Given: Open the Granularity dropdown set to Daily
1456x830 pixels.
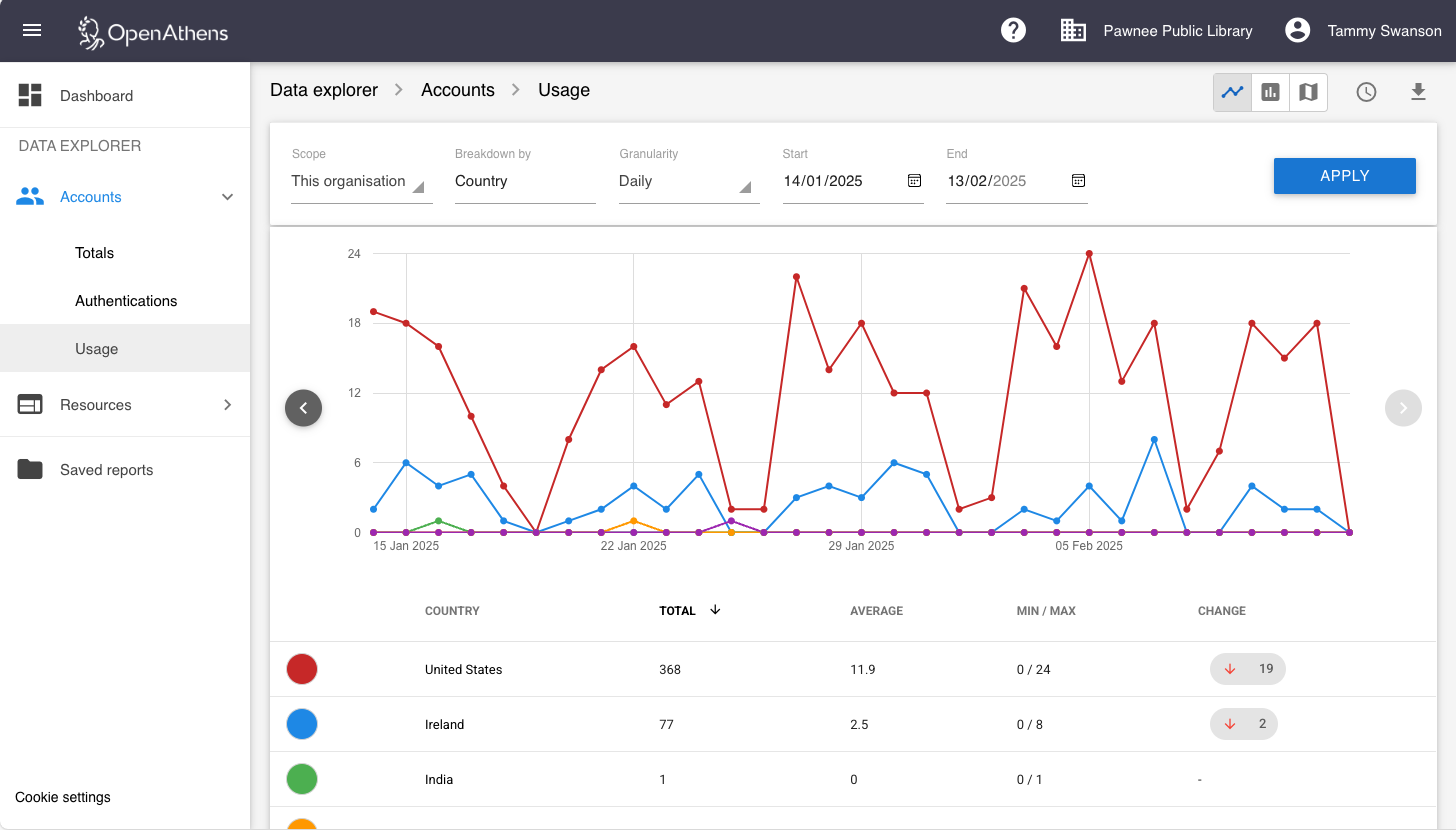Looking at the screenshot, I should [688, 181].
